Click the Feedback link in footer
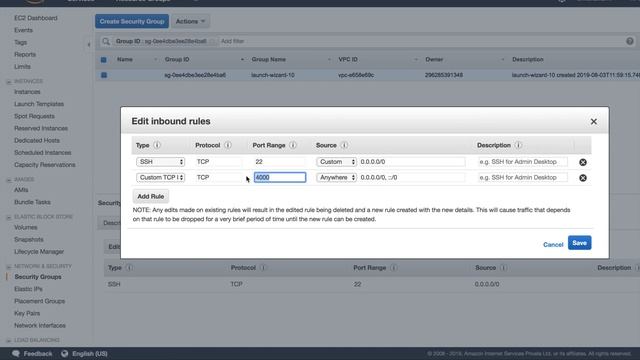 coord(38,353)
